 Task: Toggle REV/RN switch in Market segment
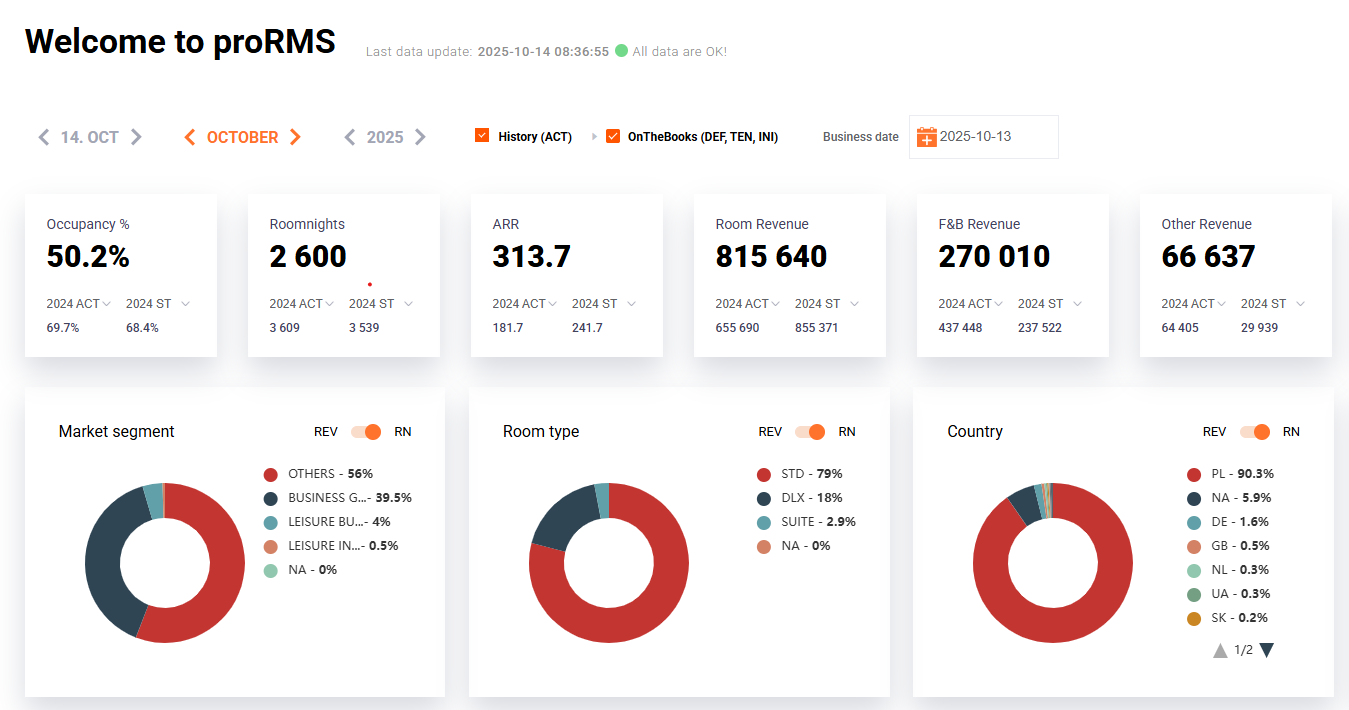[366, 432]
